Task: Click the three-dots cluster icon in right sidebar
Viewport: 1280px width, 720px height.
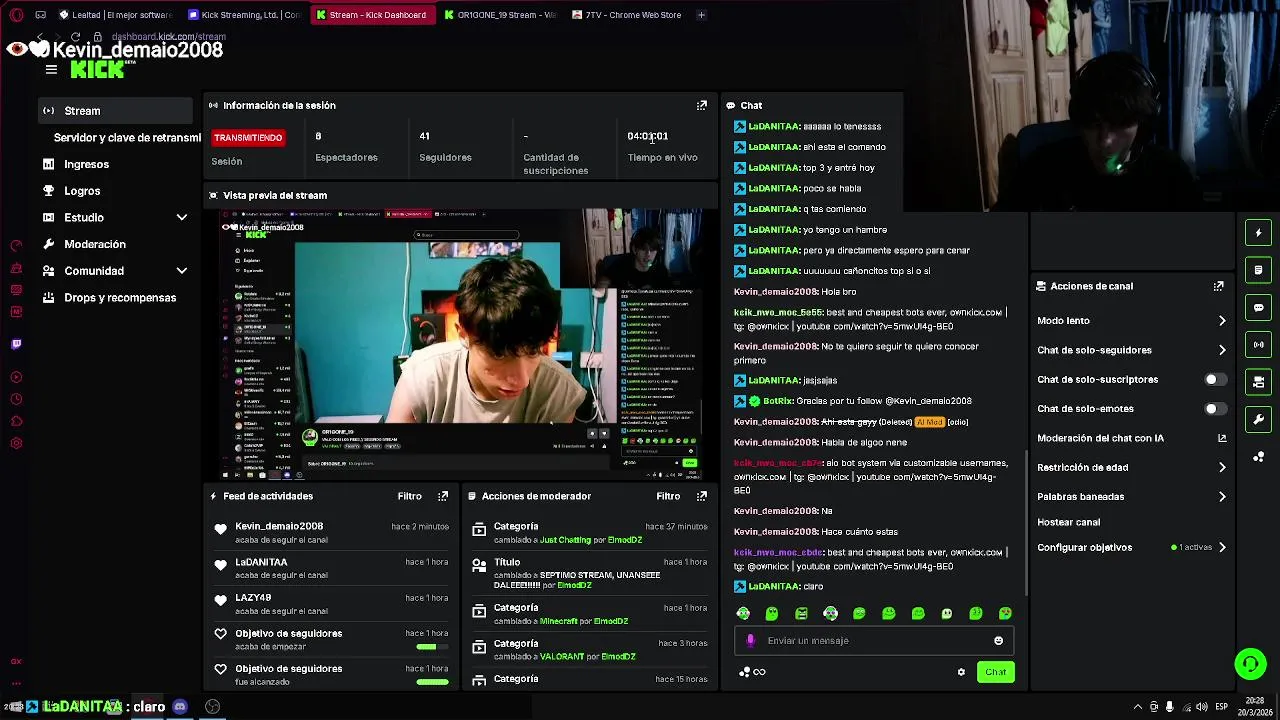Action: point(1259,457)
